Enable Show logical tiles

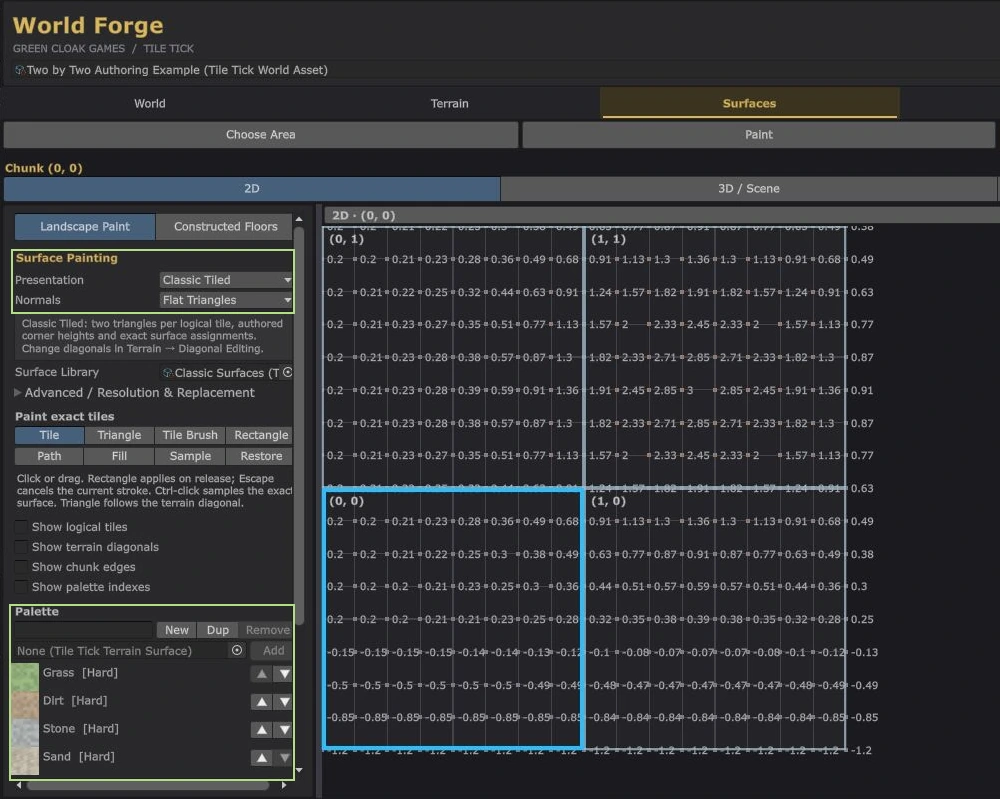click(x=22, y=527)
